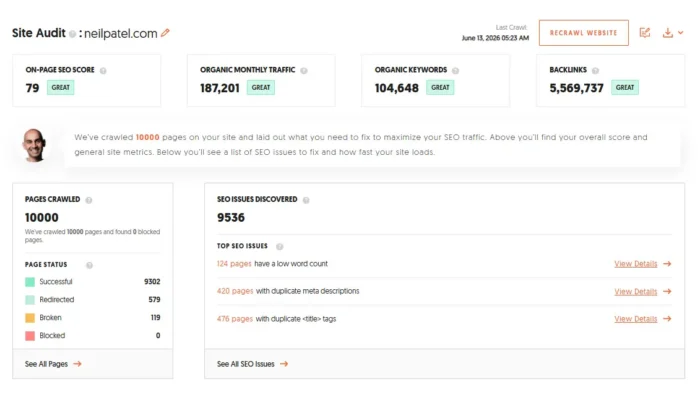Click the orange 10000 in the crawl message
Viewport: 700px width, 397px height.
147,137
